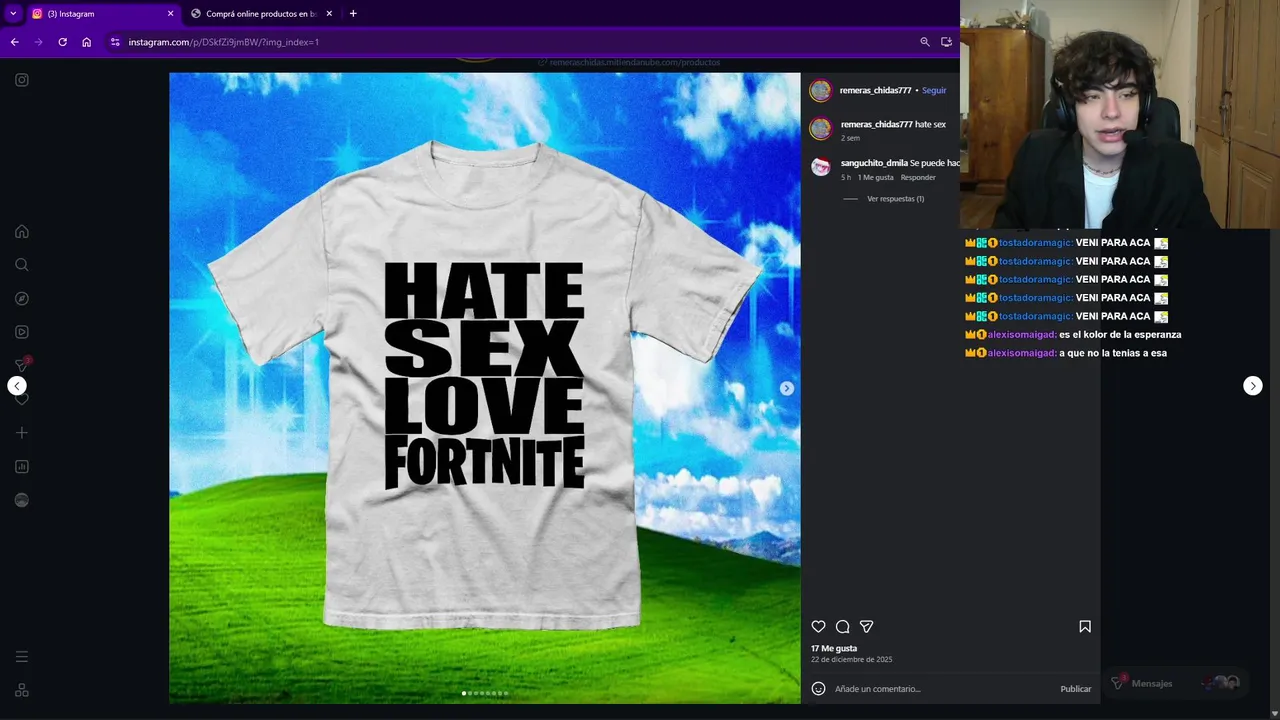Image resolution: width=1280 pixels, height=720 pixels.
Task: Open Instagram Search in sidebar
Action: [x=22, y=265]
